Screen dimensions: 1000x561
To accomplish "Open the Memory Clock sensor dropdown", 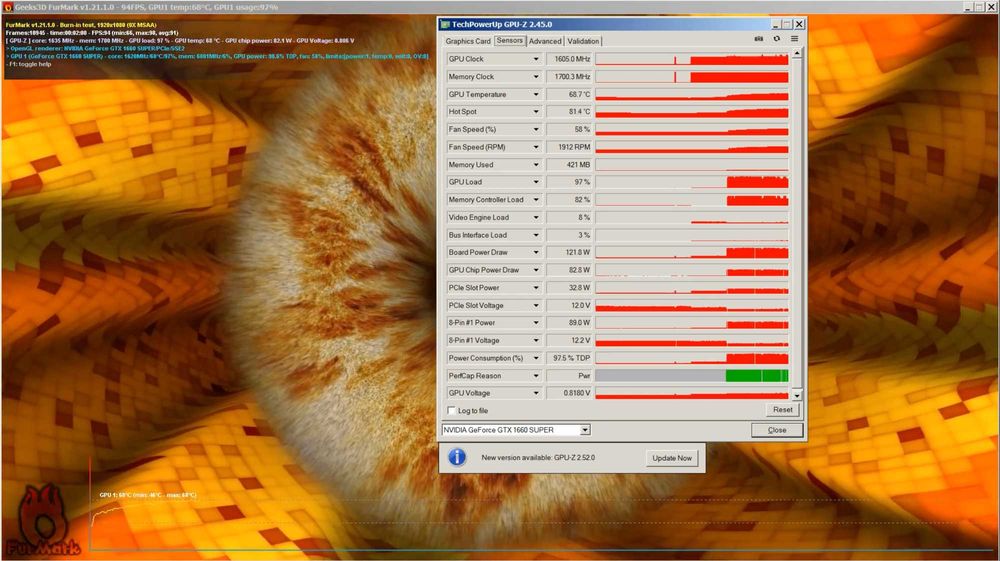I will tap(536, 76).
